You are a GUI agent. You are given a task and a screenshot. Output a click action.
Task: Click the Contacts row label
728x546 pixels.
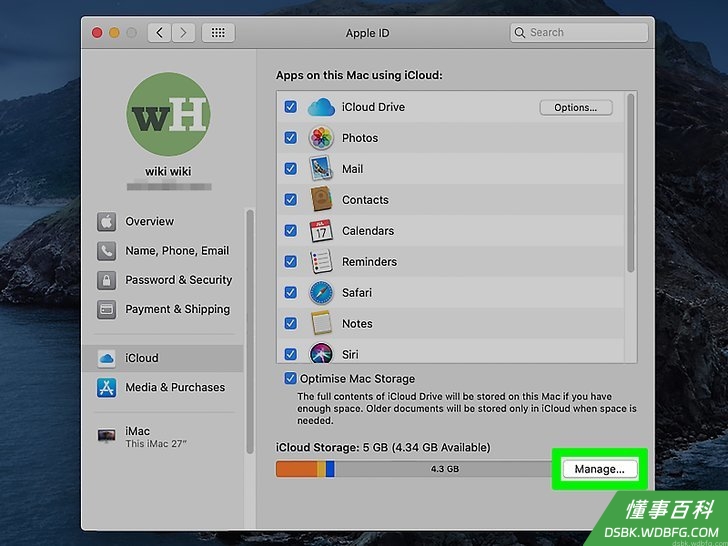[365, 200]
